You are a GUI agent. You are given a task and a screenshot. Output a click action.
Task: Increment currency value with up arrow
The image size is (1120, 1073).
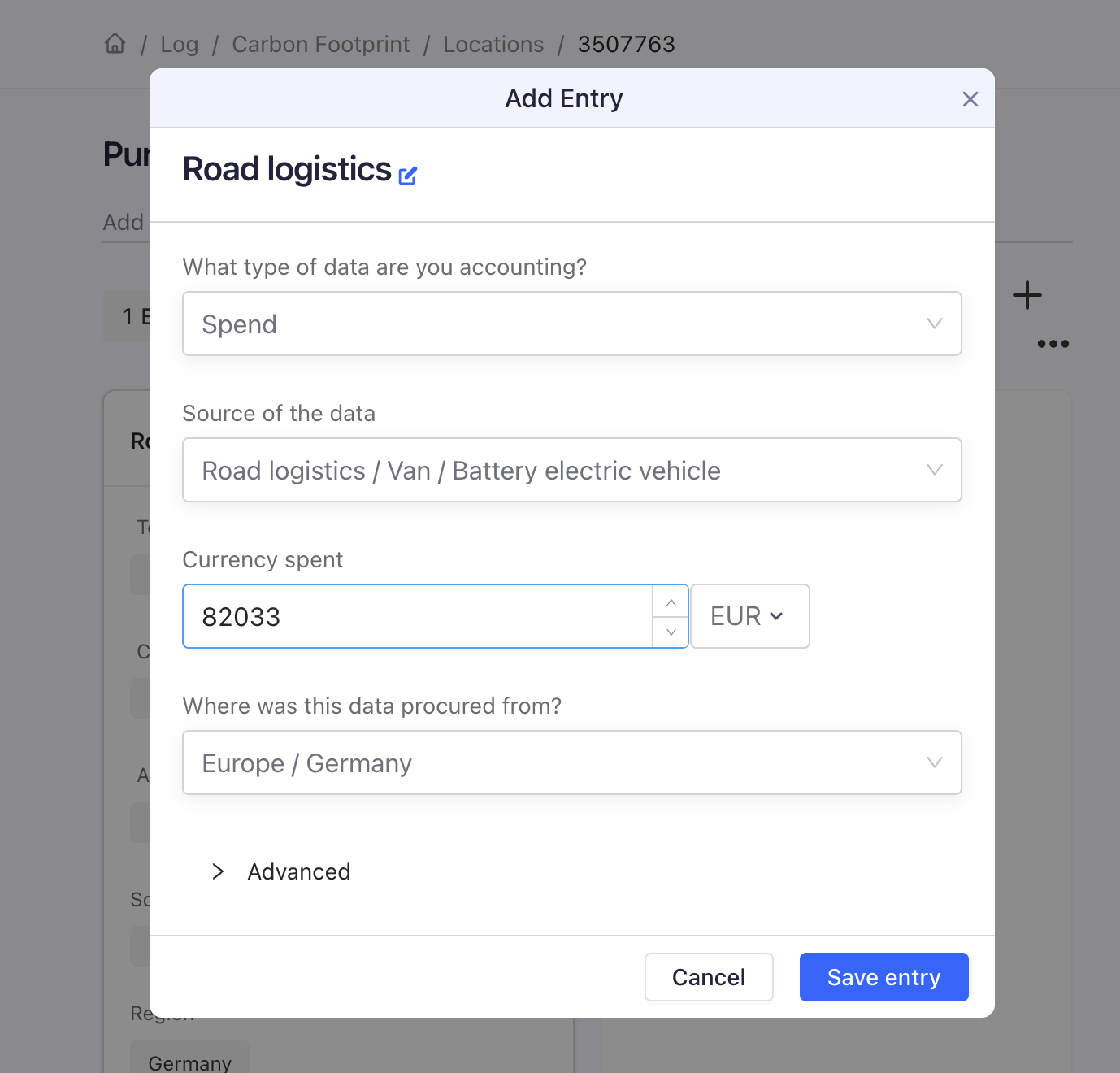671,602
